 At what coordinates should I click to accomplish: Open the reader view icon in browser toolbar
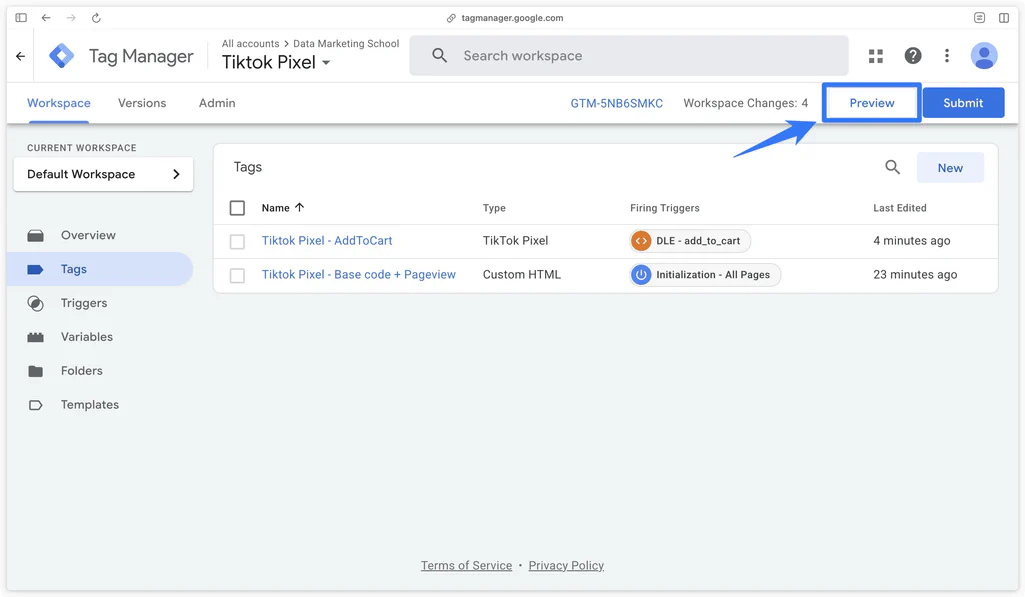click(979, 18)
